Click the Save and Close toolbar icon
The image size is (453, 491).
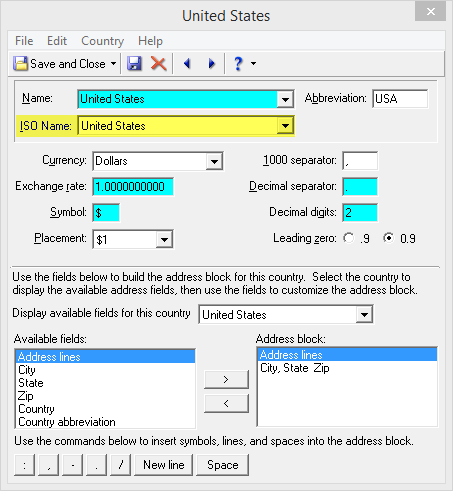pos(21,63)
